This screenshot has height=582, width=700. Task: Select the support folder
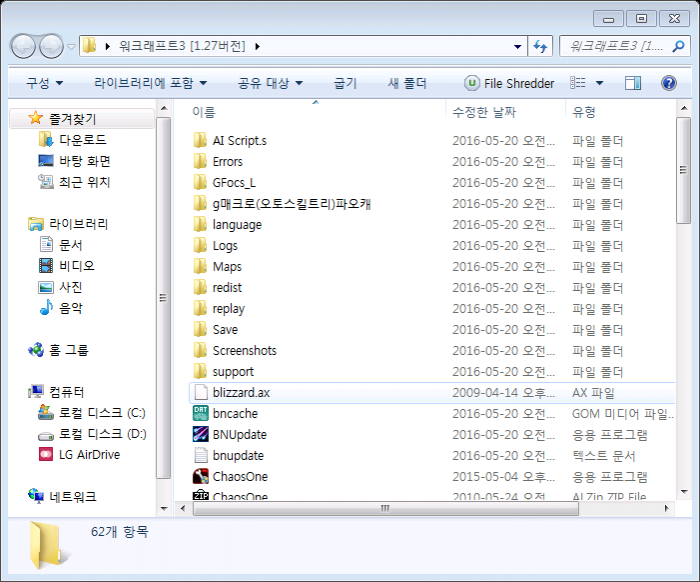pyautogui.click(x=233, y=371)
